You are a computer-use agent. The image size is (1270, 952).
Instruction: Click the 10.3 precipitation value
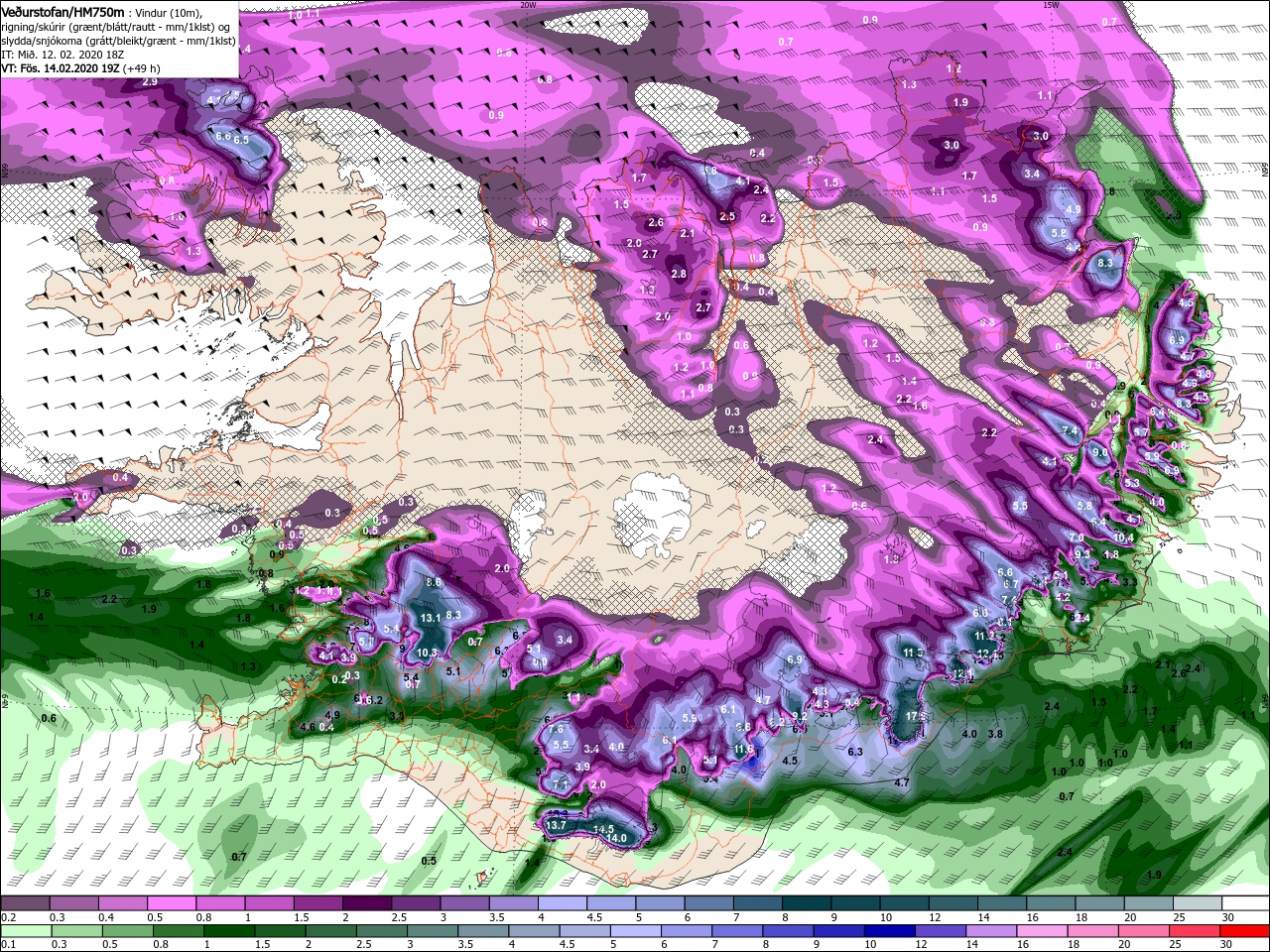427,653
